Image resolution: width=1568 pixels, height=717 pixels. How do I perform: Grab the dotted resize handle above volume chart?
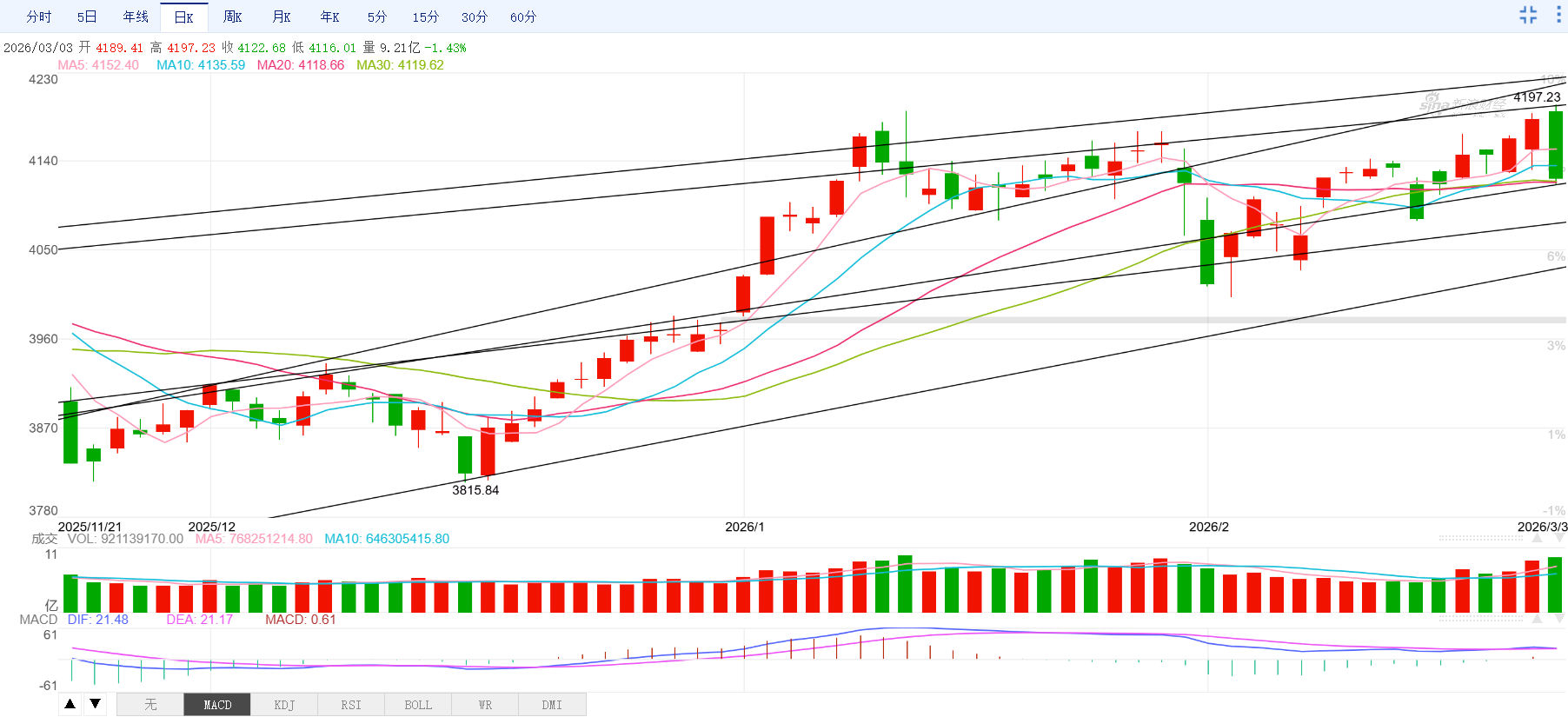pyautogui.click(x=1481, y=539)
